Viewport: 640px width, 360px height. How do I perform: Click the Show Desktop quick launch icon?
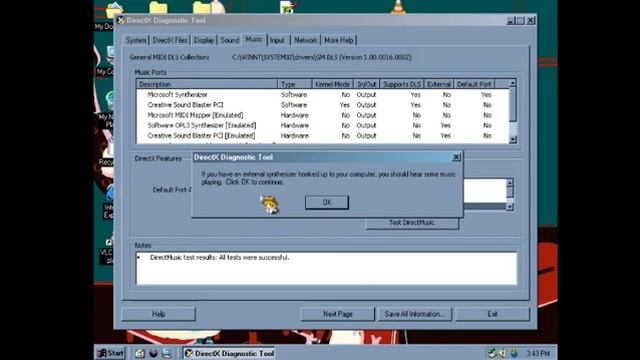[140, 353]
